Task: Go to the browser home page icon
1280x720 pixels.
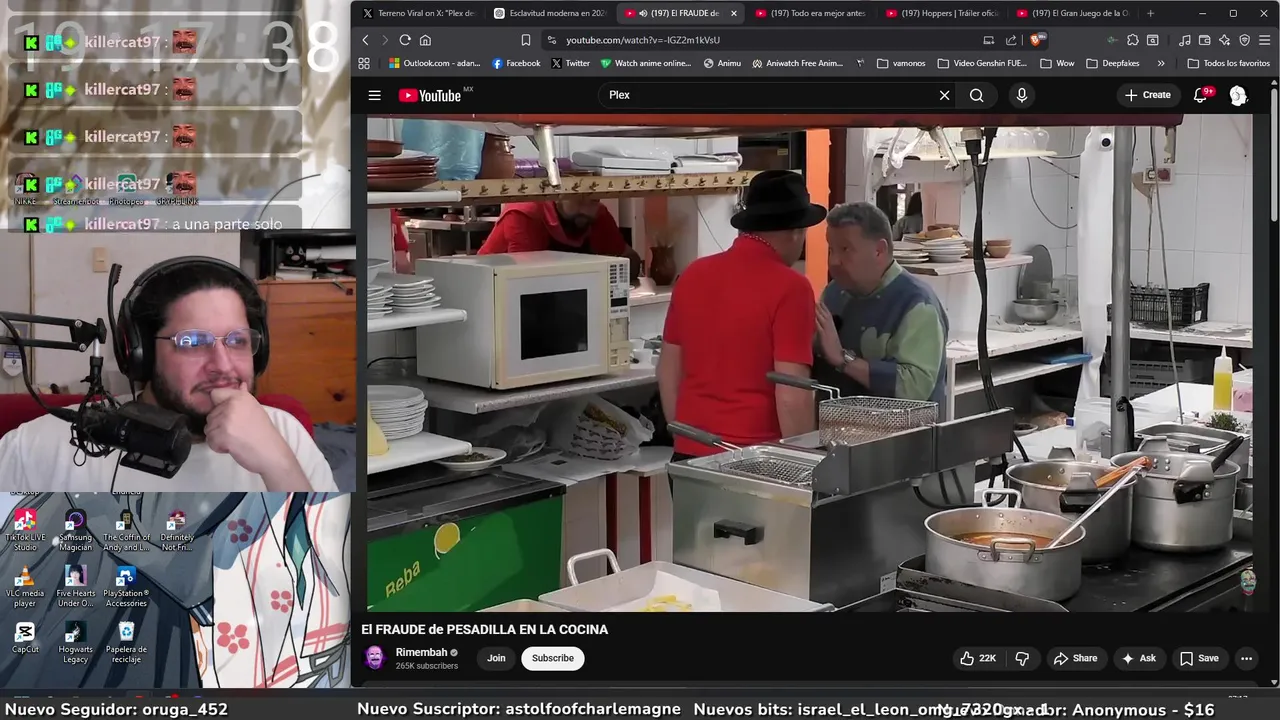Action: tap(425, 40)
